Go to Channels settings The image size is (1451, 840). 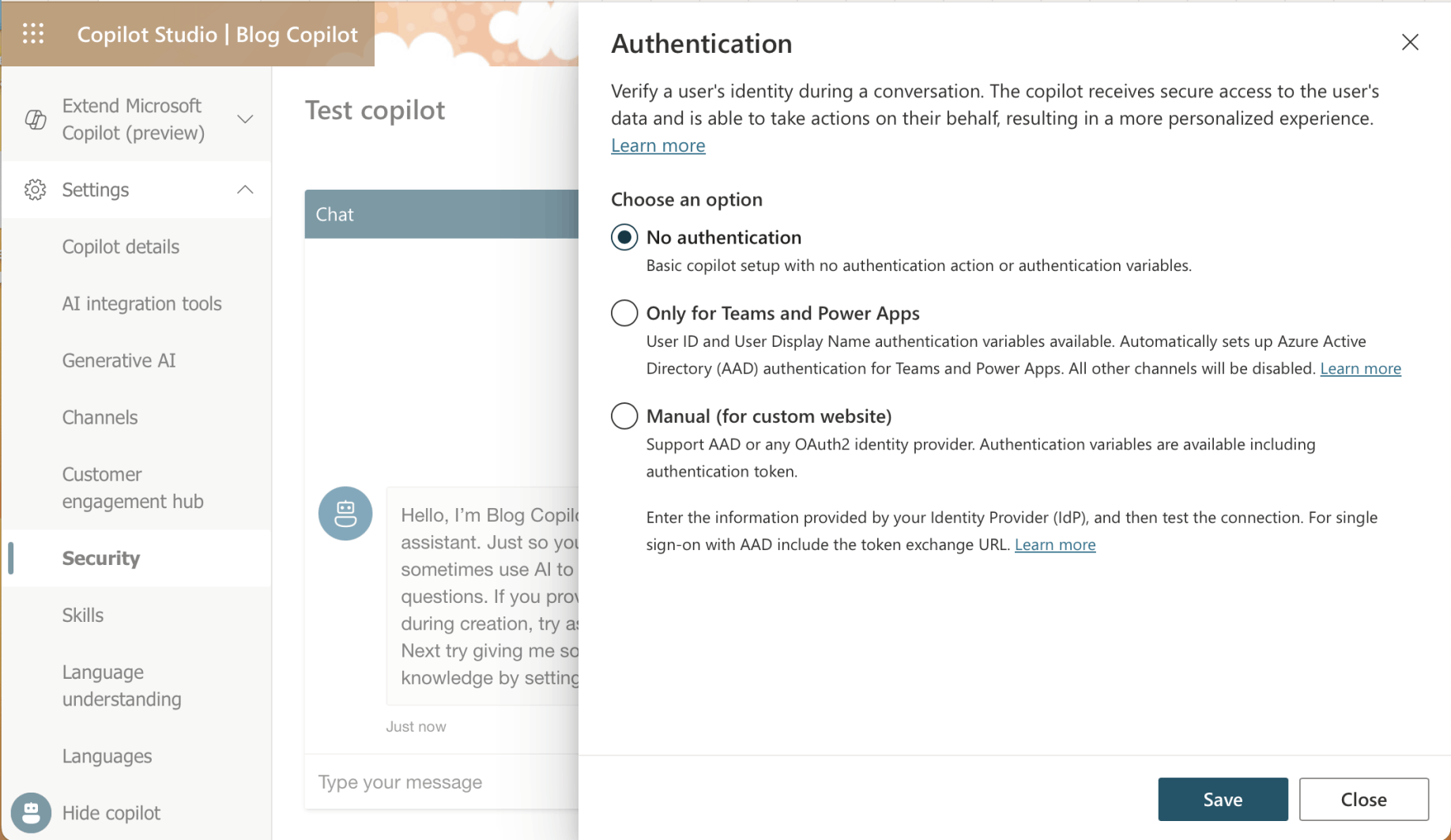coord(100,417)
